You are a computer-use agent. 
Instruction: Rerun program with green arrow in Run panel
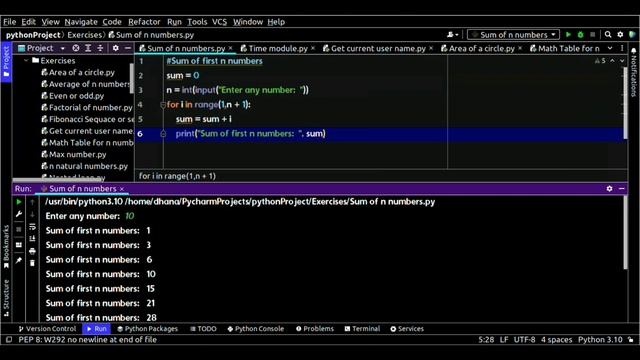pos(19,202)
